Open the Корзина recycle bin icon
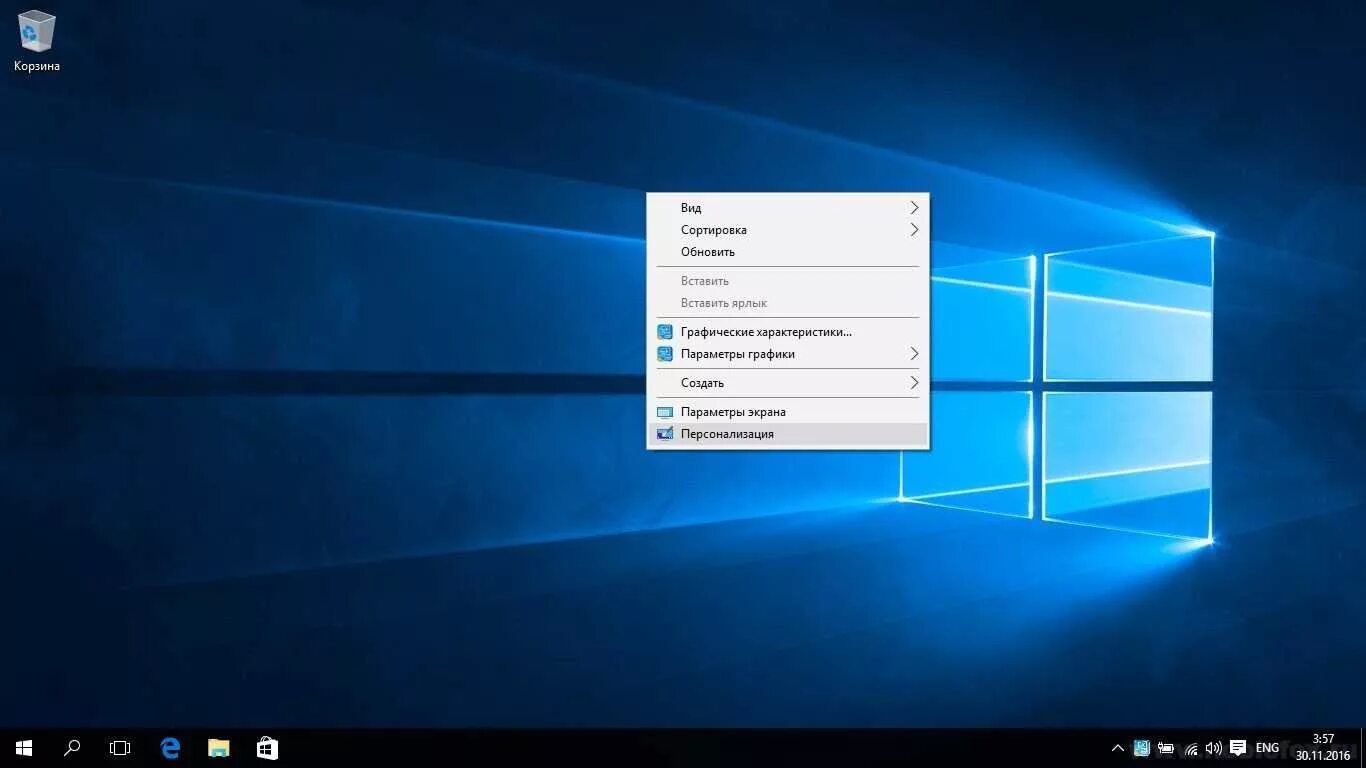 (37, 41)
